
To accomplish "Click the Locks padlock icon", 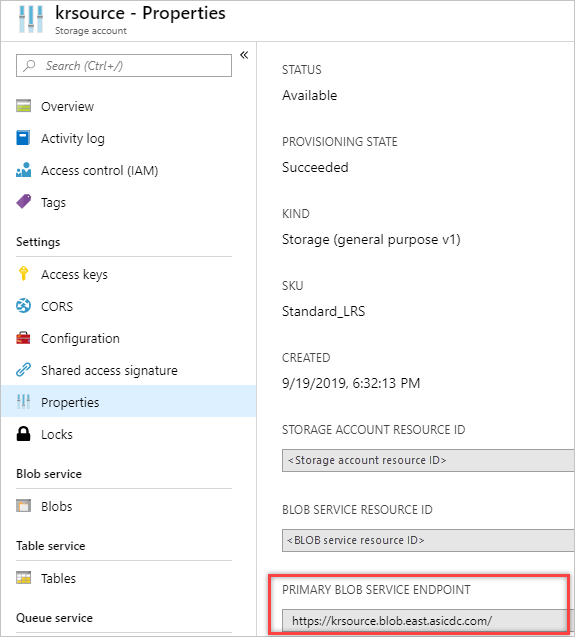I will (24, 433).
